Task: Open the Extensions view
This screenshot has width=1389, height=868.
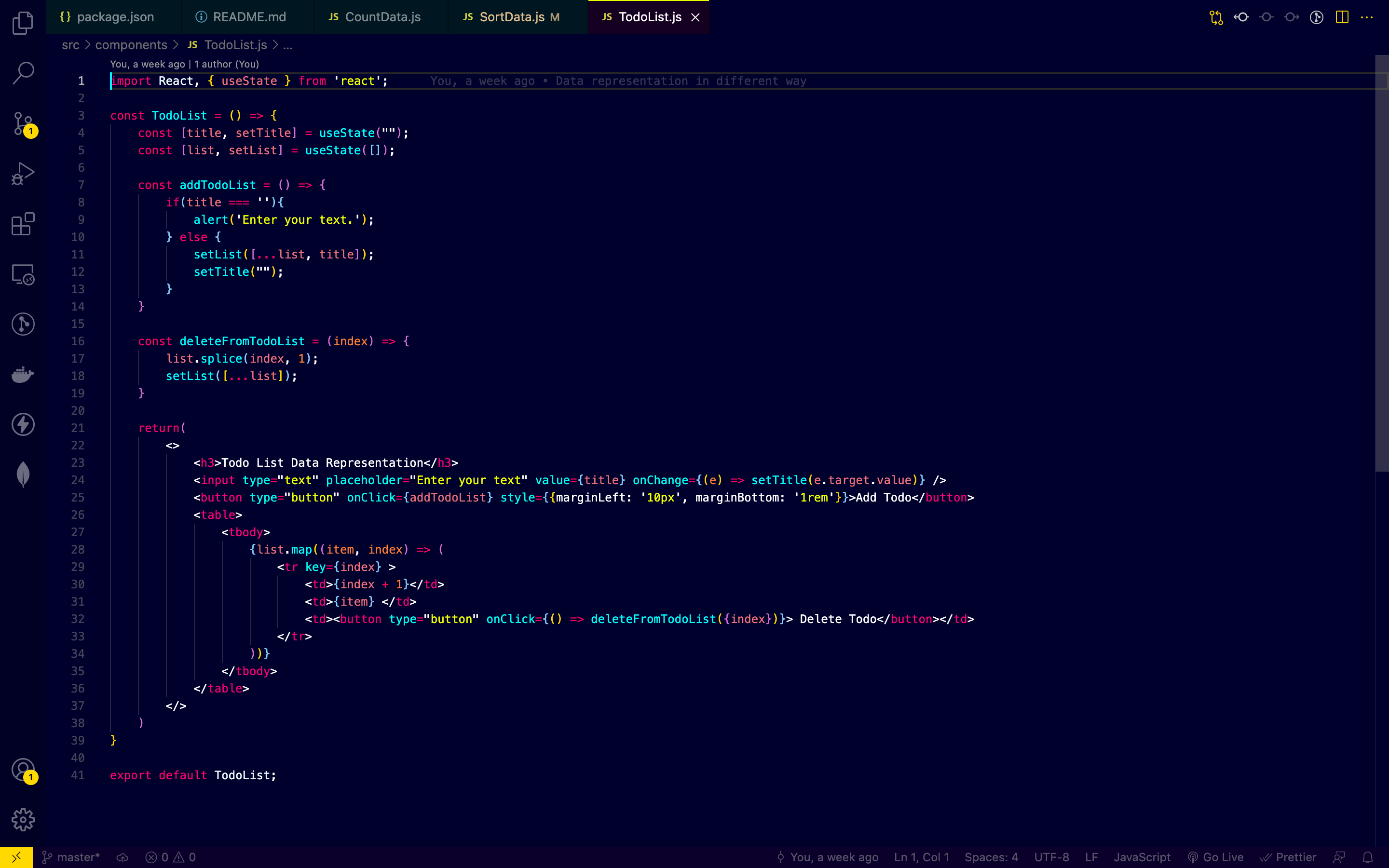Action: click(23, 224)
